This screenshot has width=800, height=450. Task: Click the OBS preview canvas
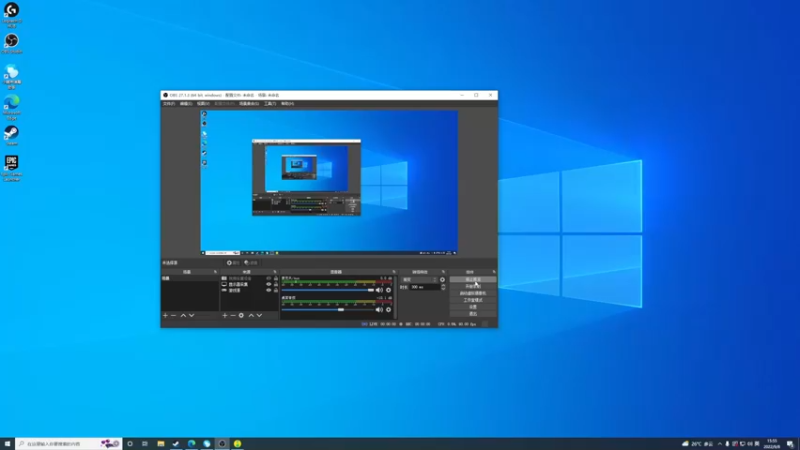[329, 182]
